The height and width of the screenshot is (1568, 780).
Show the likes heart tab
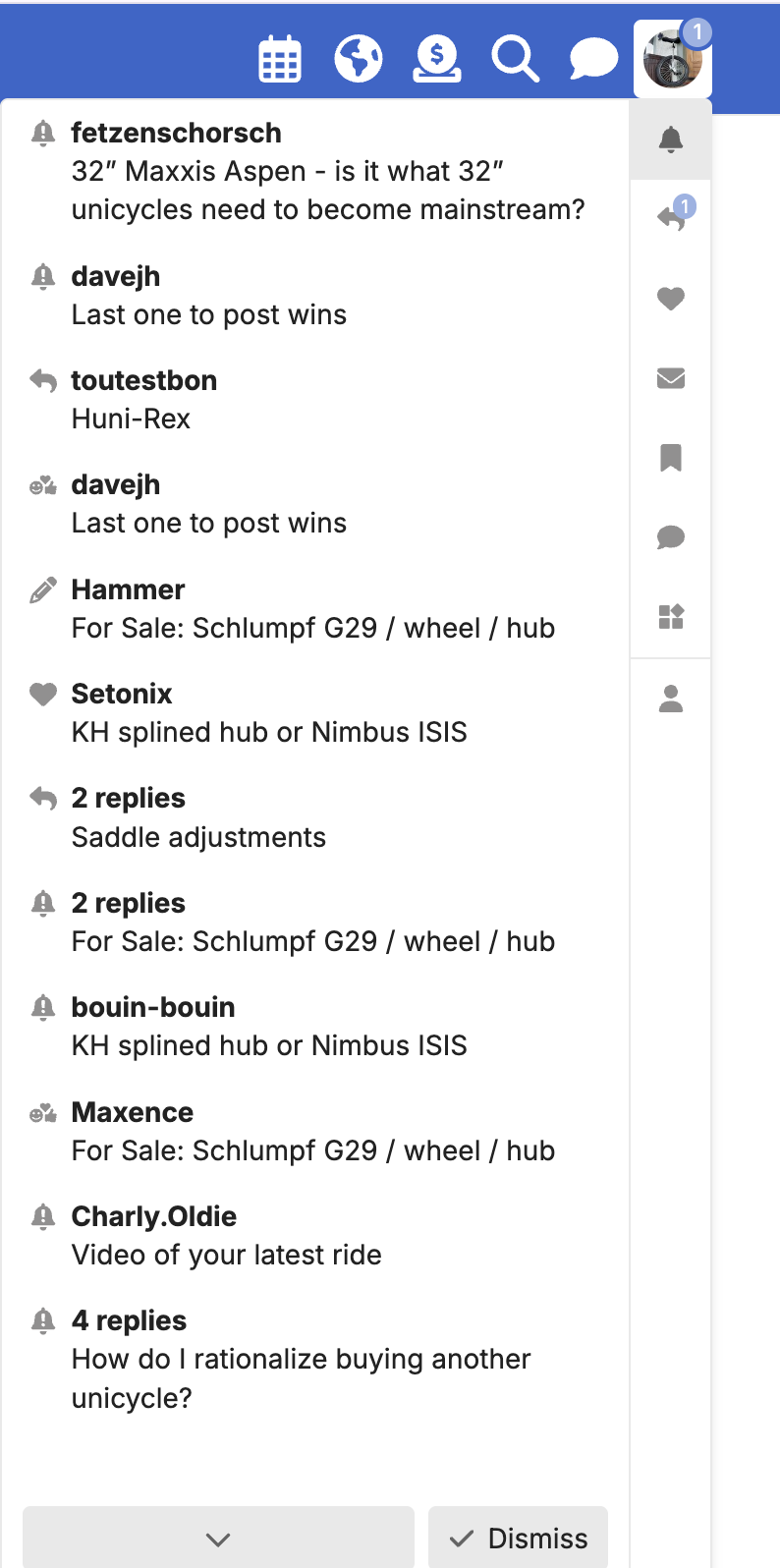[x=671, y=298]
